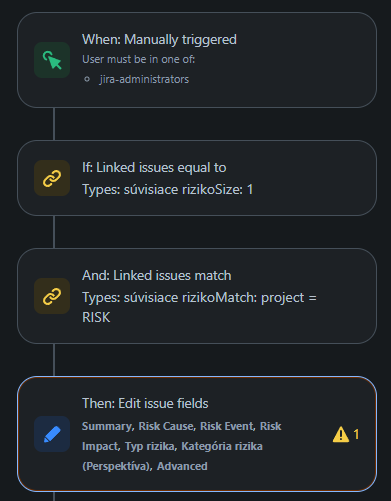Select the 'Summary, Risk Cause, Risk Event' field list
391x501 pixels.
[168, 426]
